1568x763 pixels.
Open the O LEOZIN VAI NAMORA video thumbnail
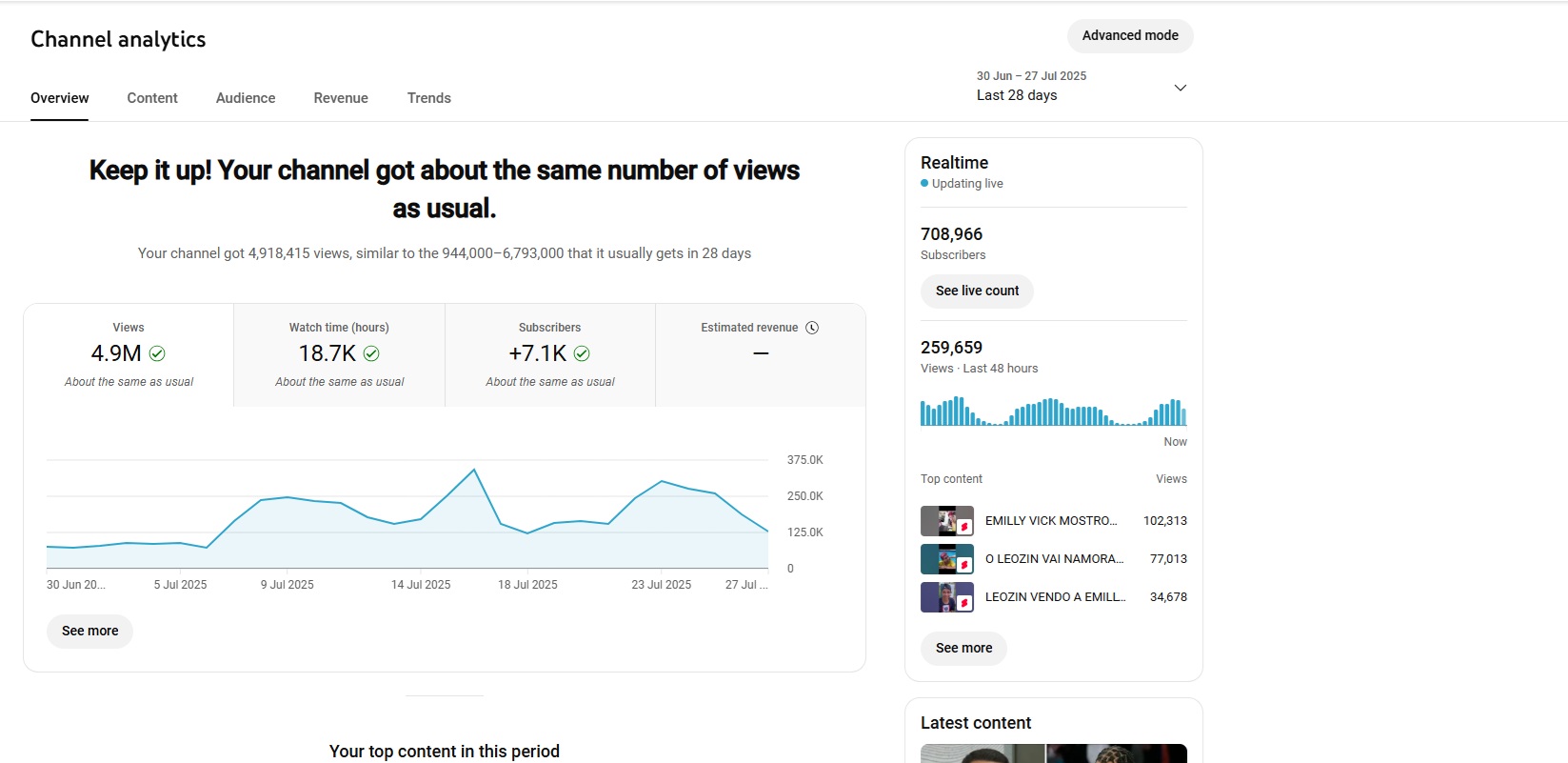coord(946,559)
